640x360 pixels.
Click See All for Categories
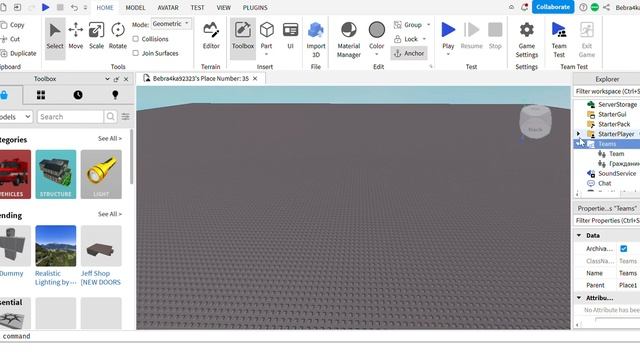(x=109, y=139)
